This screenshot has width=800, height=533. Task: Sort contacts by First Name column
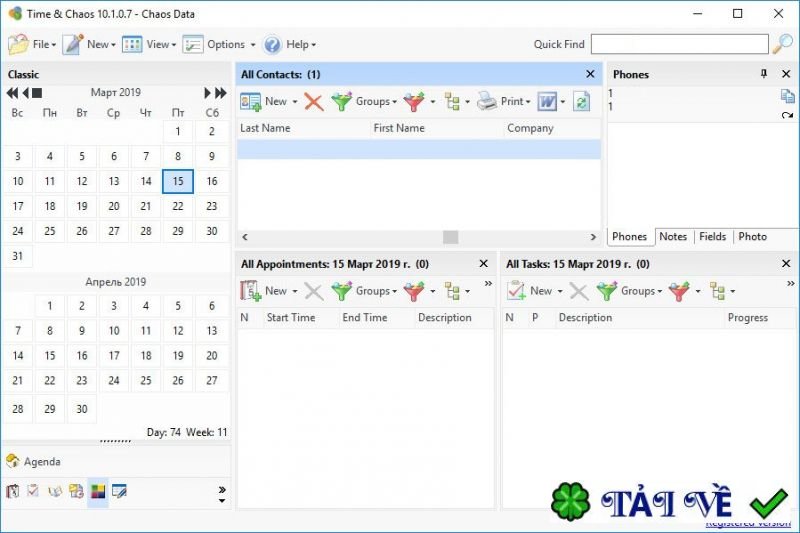pyautogui.click(x=437, y=129)
